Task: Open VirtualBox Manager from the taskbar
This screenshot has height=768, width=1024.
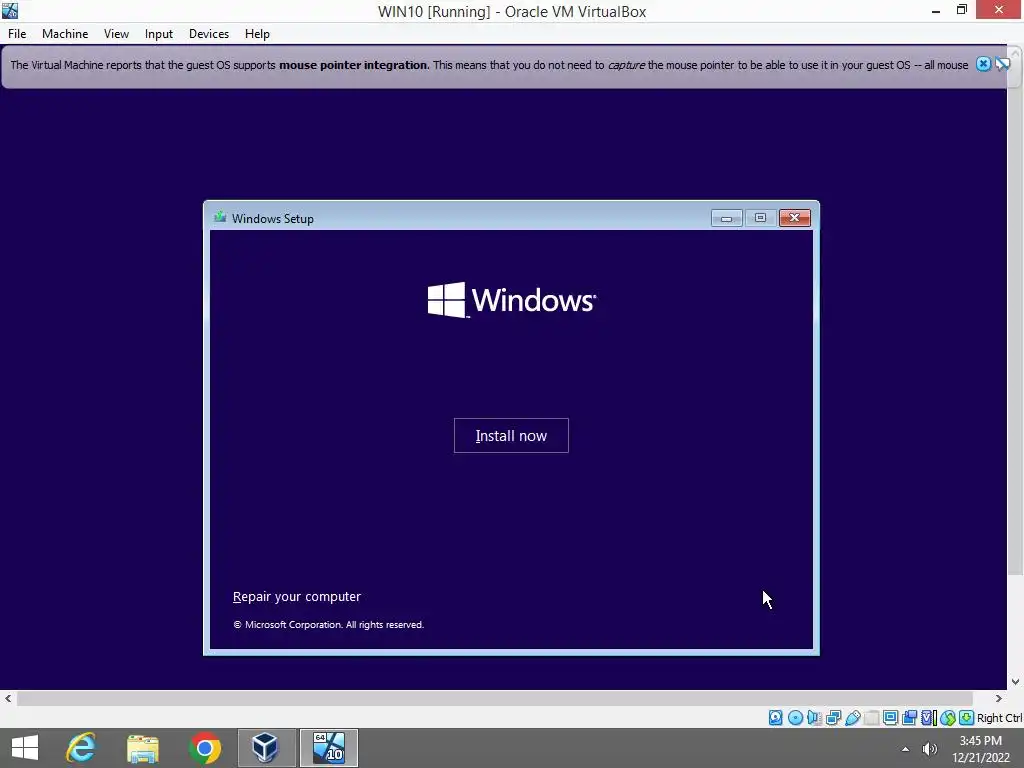Action: click(x=266, y=748)
